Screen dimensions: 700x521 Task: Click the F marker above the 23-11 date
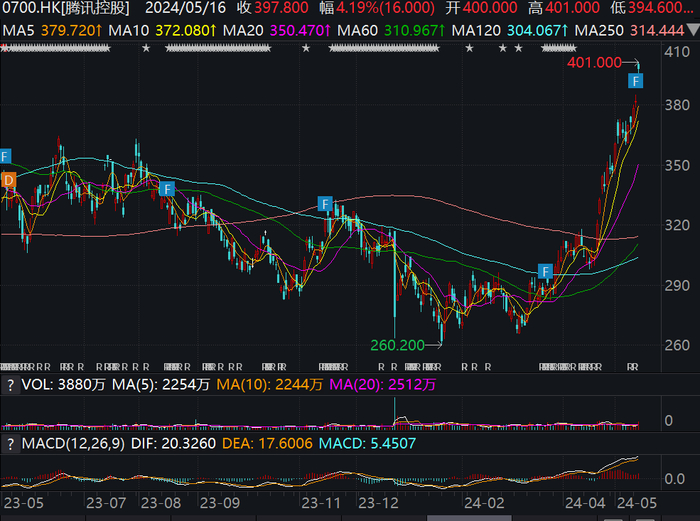tap(325, 204)
